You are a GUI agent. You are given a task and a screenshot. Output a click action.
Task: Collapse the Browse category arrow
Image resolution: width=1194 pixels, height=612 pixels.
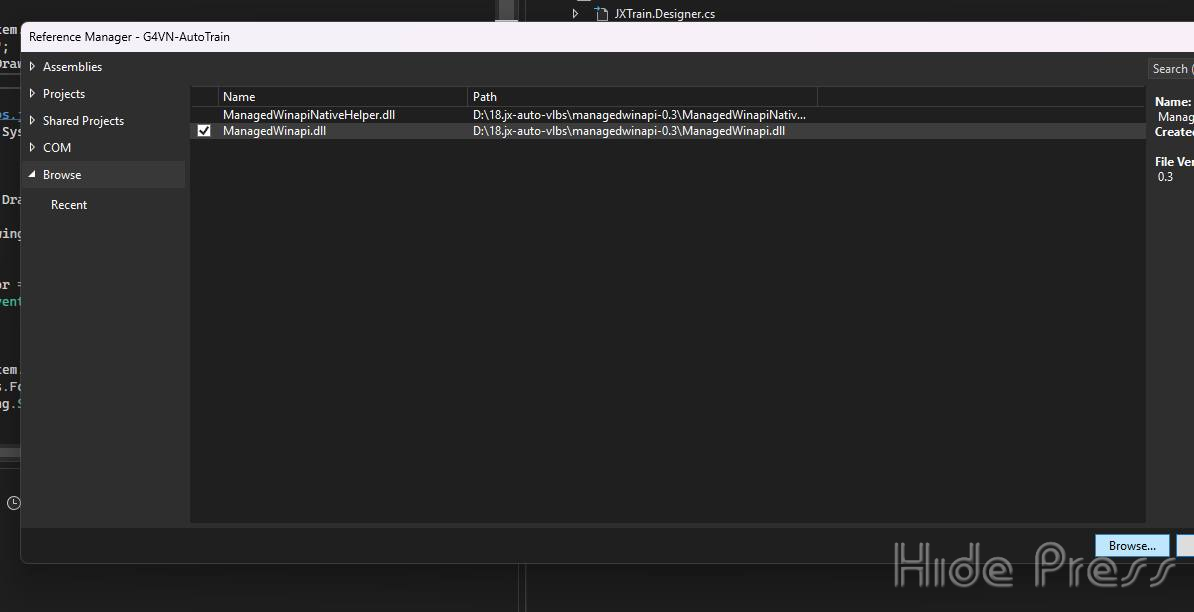click(32, 175)
